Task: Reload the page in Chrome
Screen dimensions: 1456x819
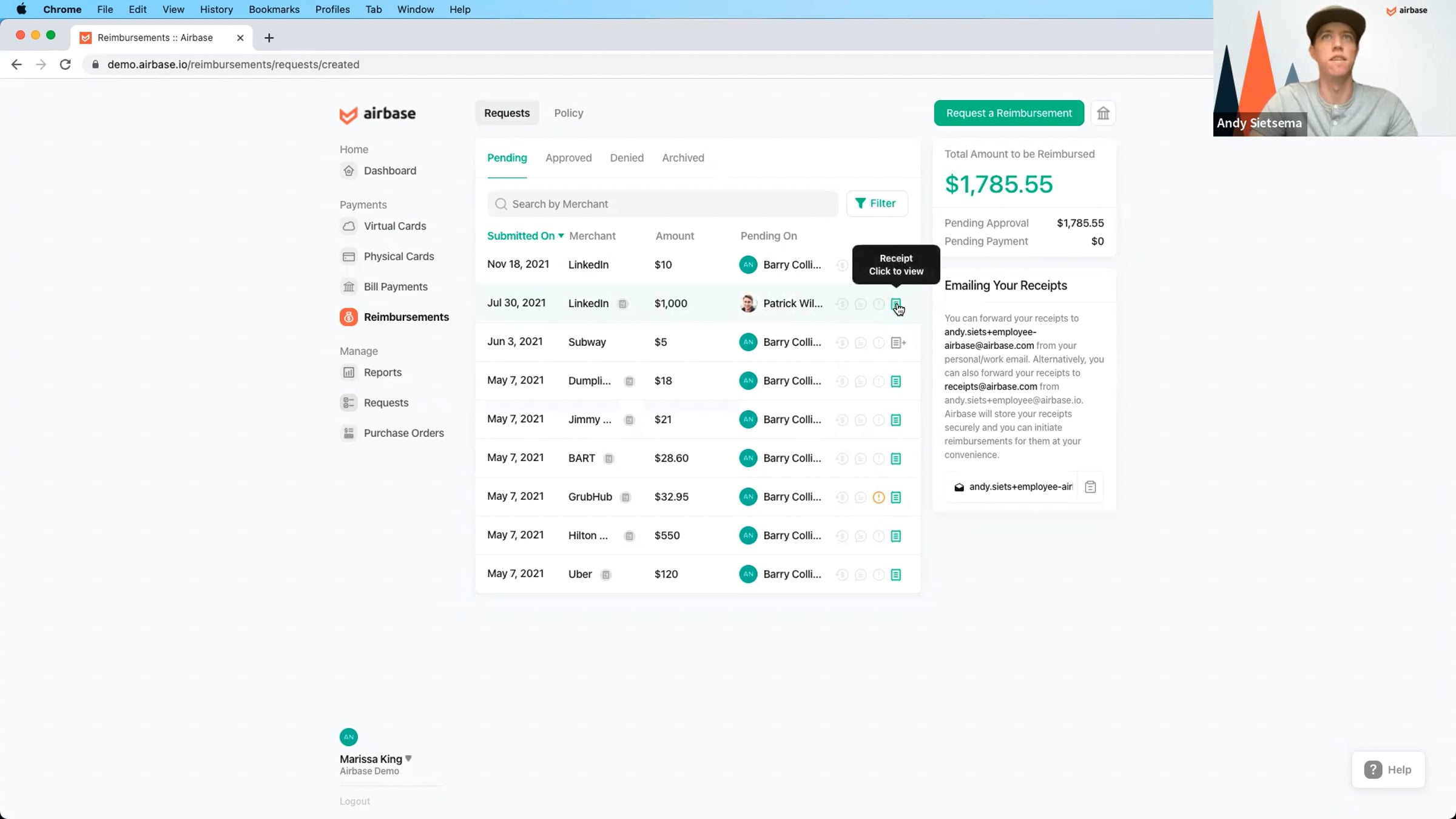Action: pyautogui.click(x=65, y=64)
